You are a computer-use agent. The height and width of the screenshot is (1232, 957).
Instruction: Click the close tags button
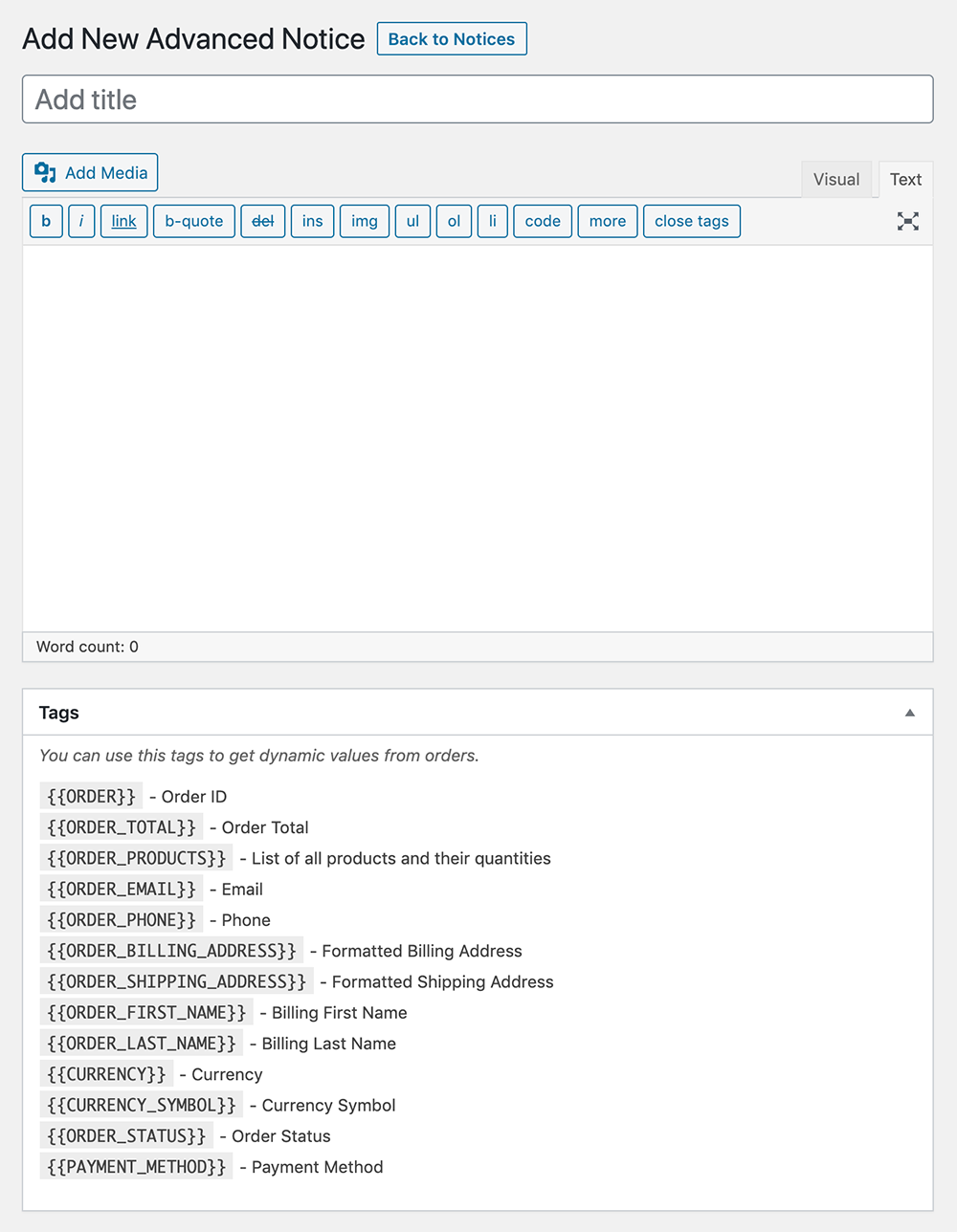pos(691,221)
